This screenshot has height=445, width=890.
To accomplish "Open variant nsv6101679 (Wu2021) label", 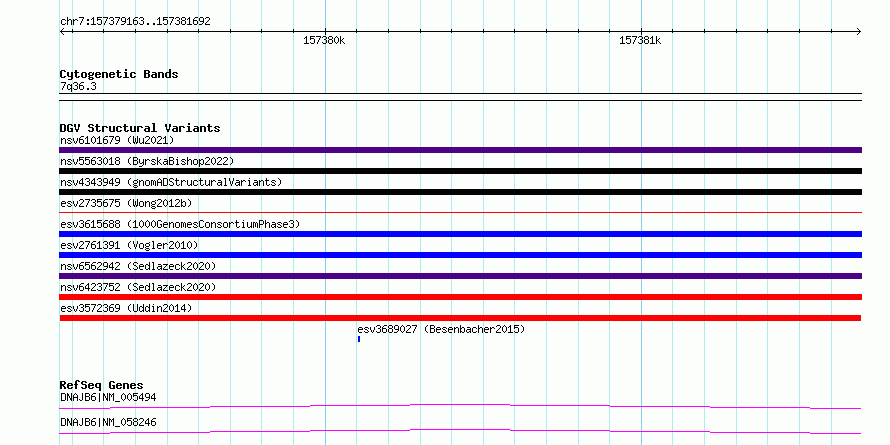I will pyautogui.click(x=117, y=140).
